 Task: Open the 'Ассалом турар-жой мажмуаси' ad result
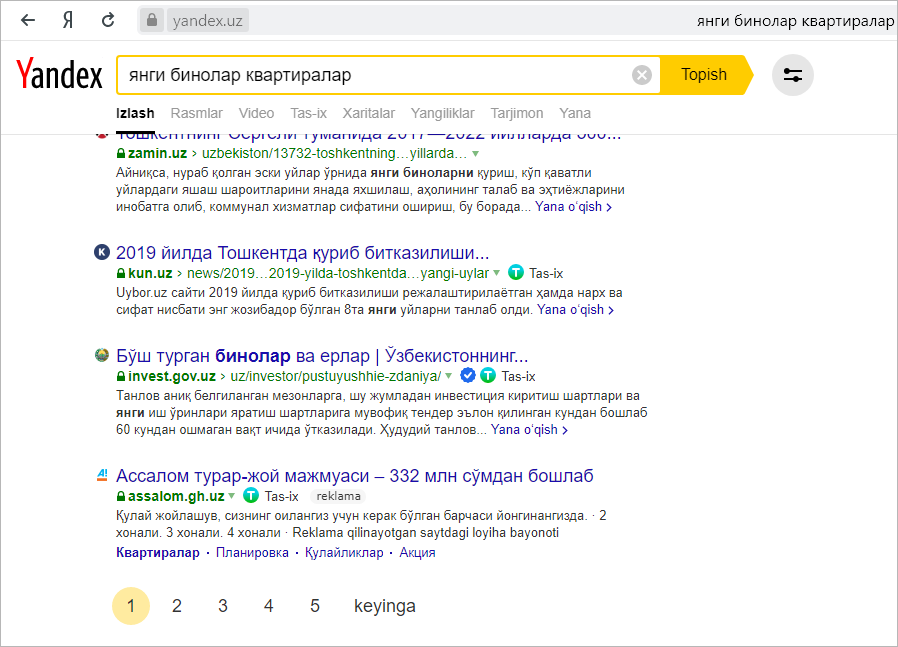point(355,476)
